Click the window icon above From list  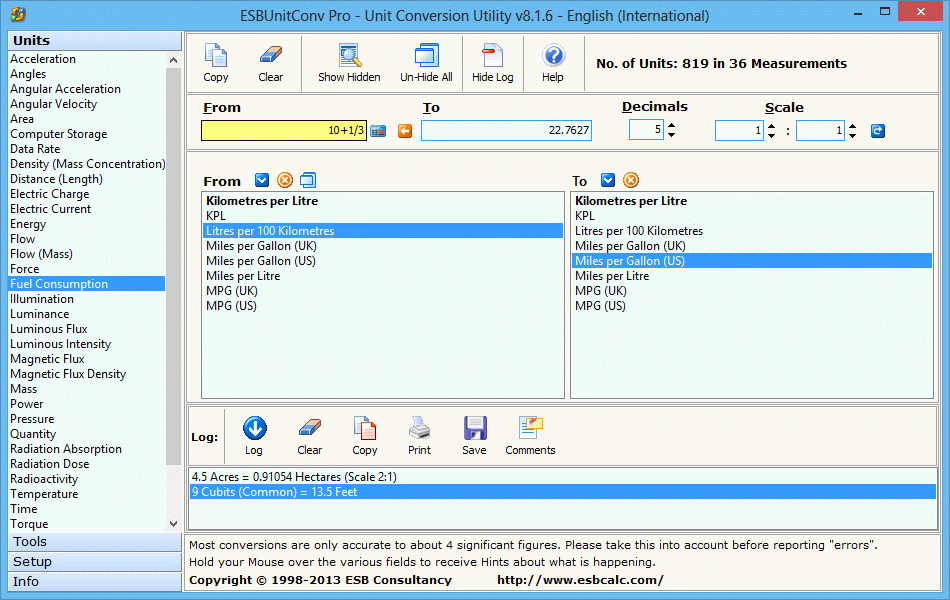[308, 180]
